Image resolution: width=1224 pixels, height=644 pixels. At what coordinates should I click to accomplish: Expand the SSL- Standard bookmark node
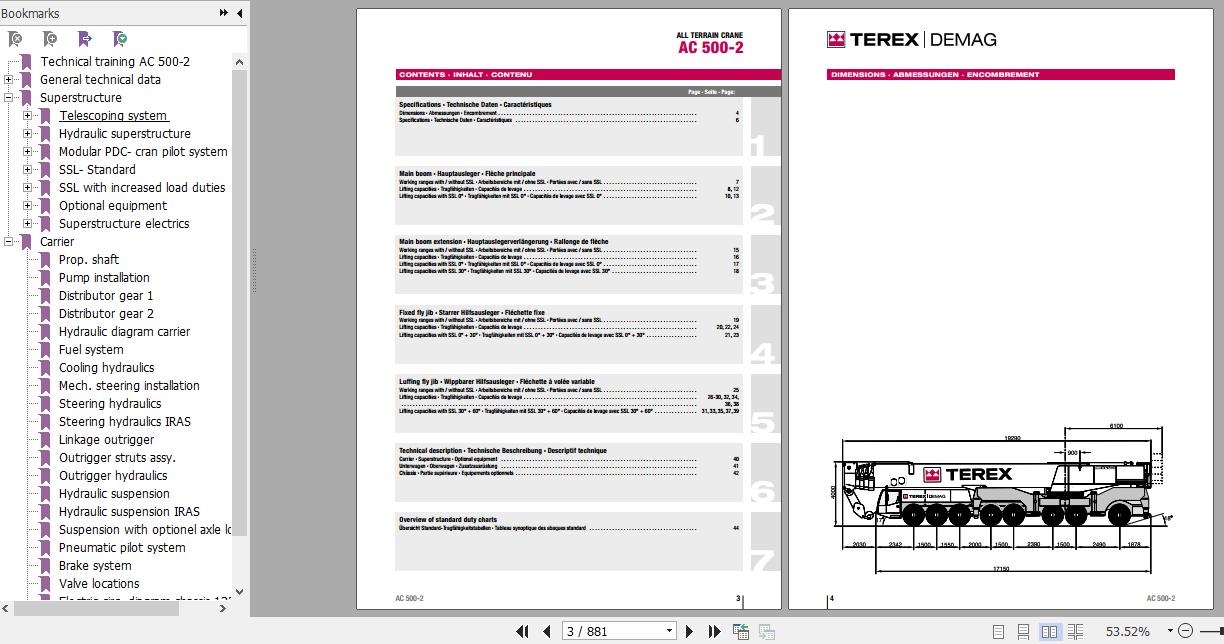pos(26,169)
